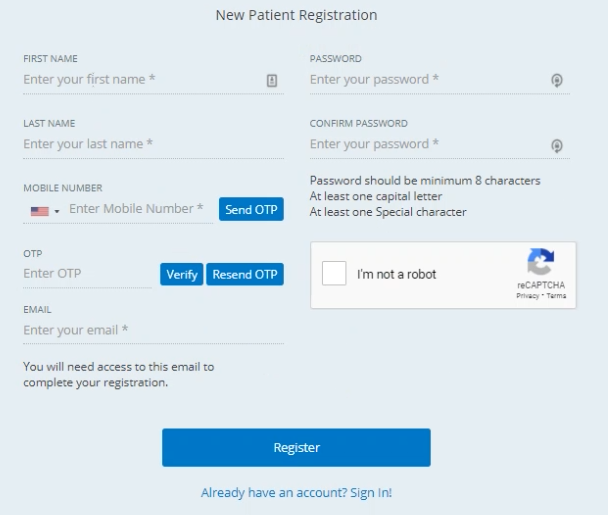The height and width of the screenshot is (515, 608).
Task: Focus the Confirm Password input field
Action: (440, 144)
